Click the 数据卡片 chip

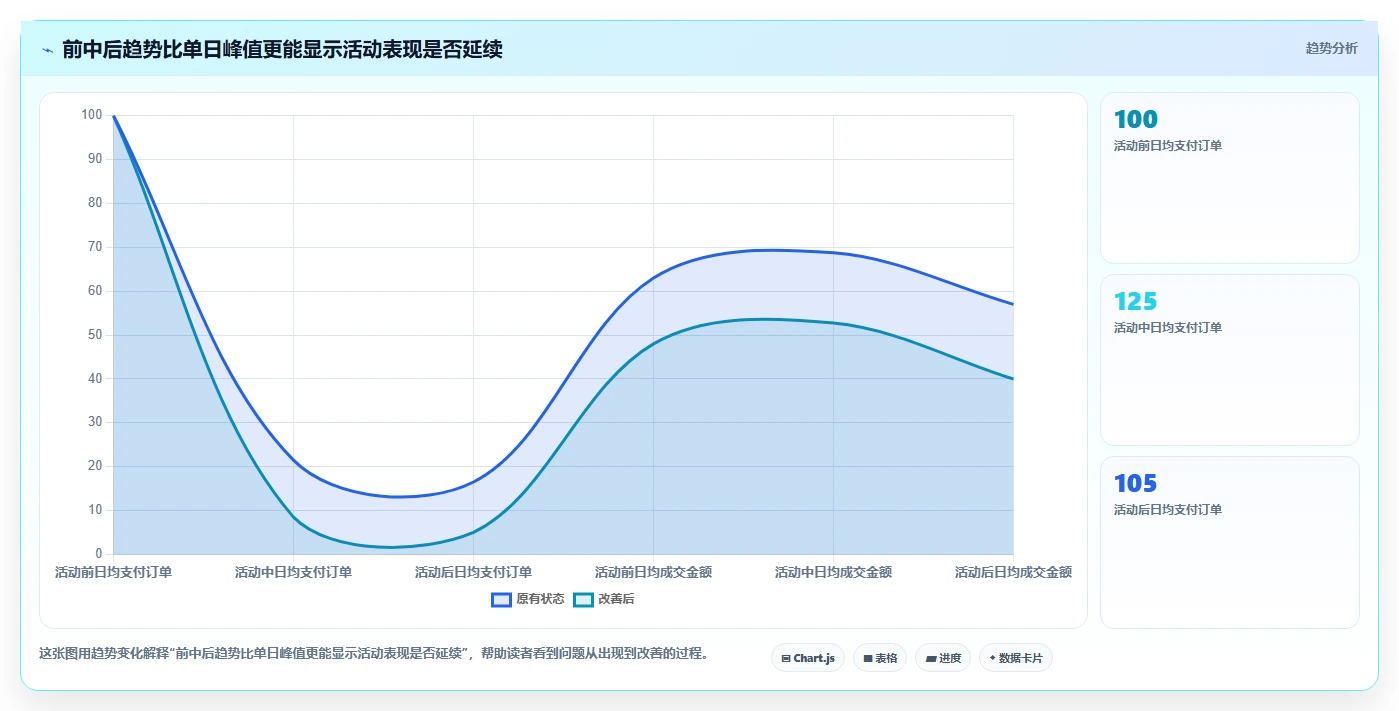pos(1016,658)
